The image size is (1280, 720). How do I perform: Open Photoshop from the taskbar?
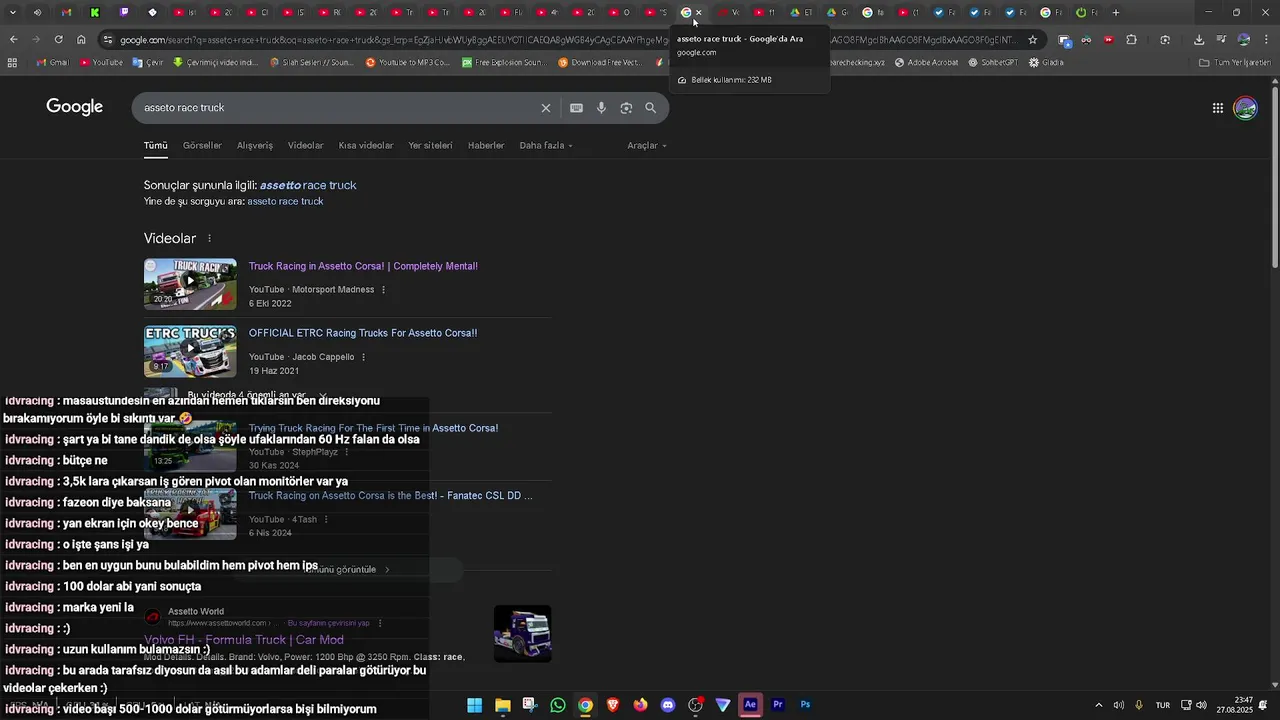coord(805,705)
